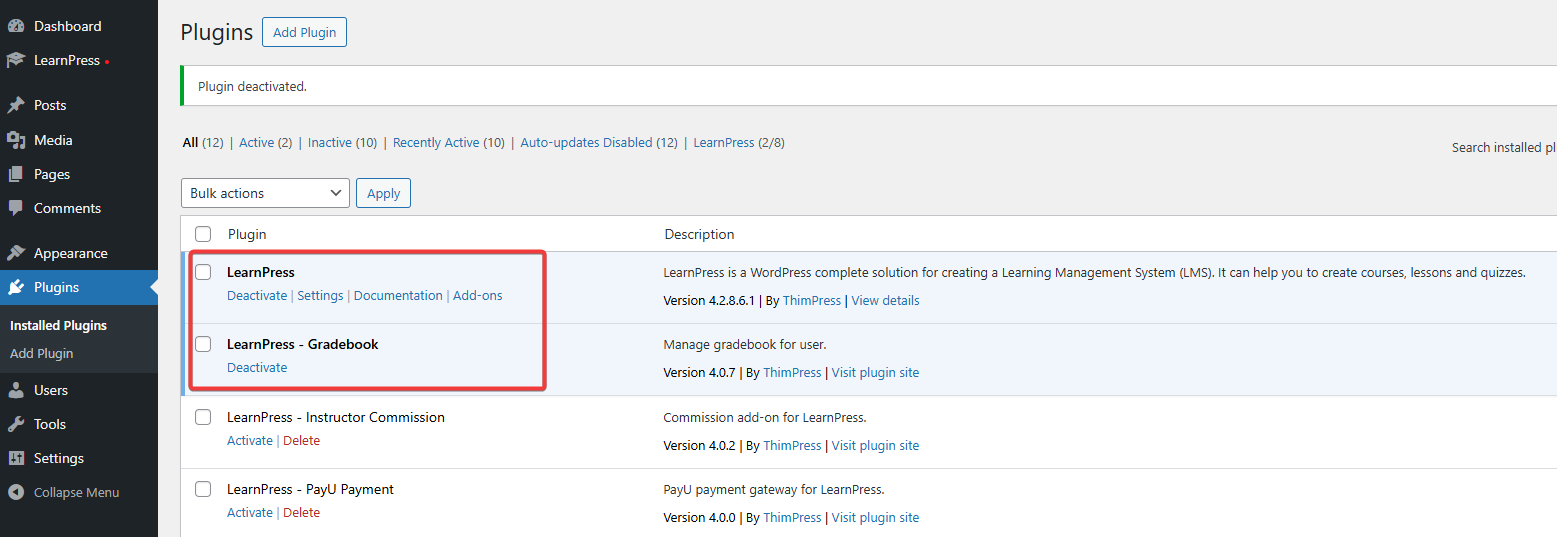Toggle the select-all plugins checkbox
This screenshot has width=1557, height=537.
[x=203, y=234]
